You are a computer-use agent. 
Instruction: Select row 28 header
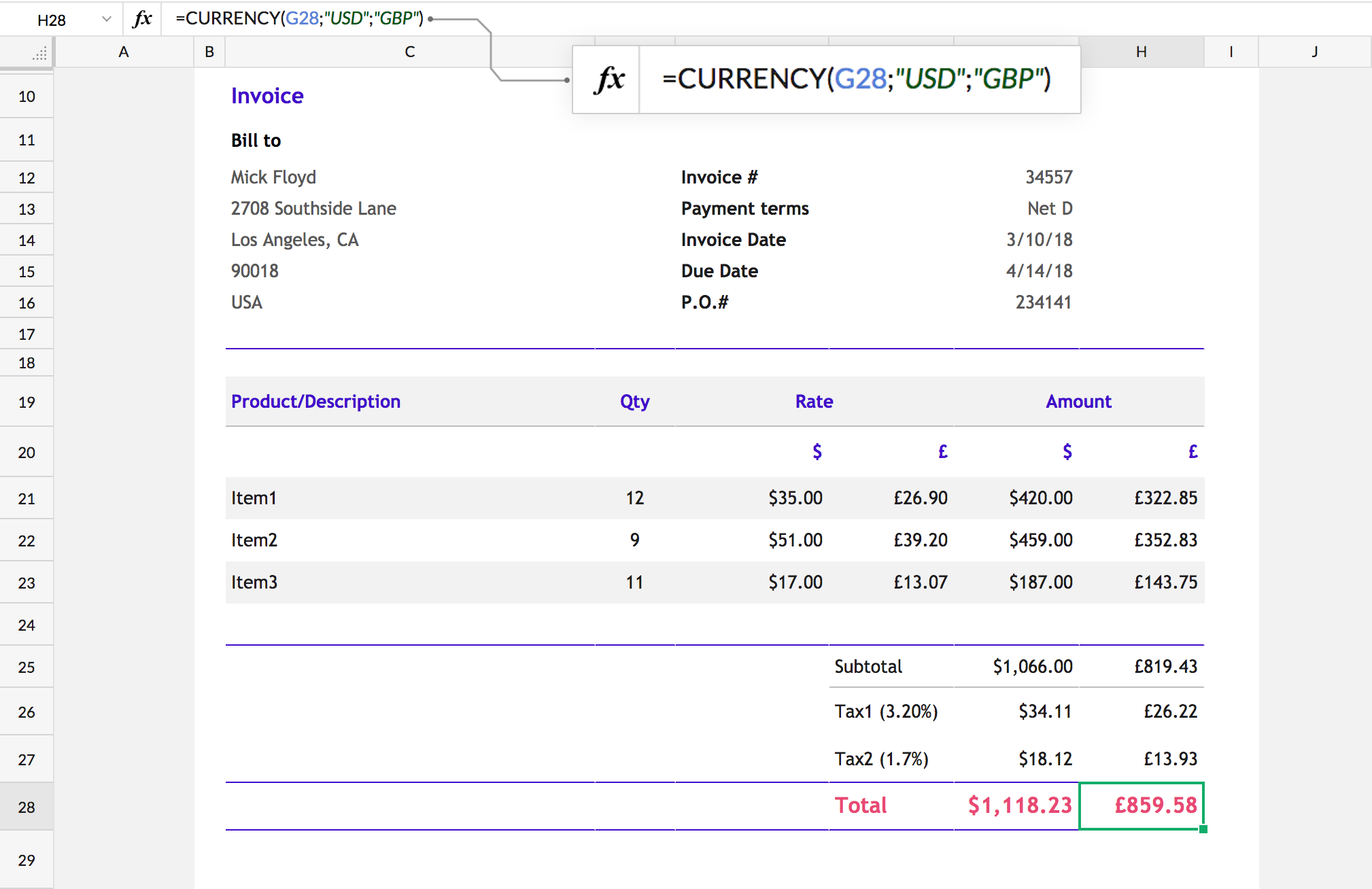point(27,807)
